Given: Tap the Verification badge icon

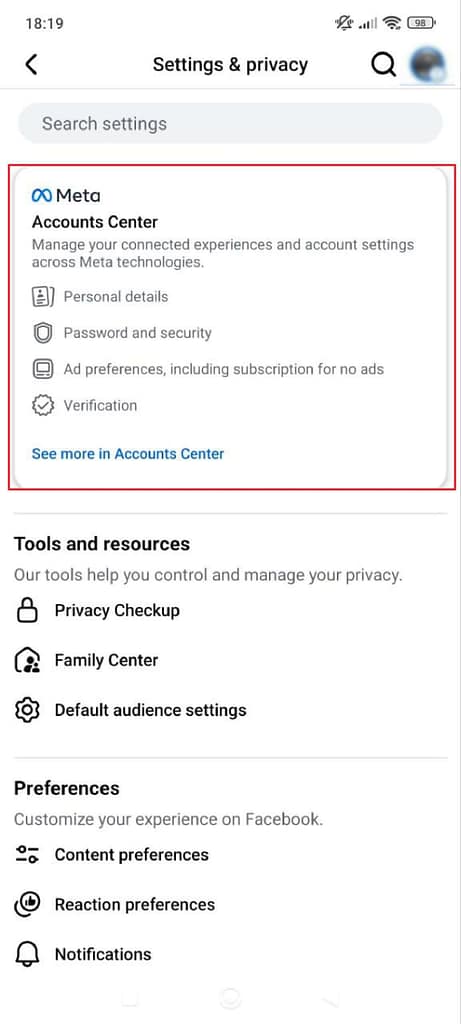Looking at the screenshot, I should pyautogui.click(x=42, y=406).
